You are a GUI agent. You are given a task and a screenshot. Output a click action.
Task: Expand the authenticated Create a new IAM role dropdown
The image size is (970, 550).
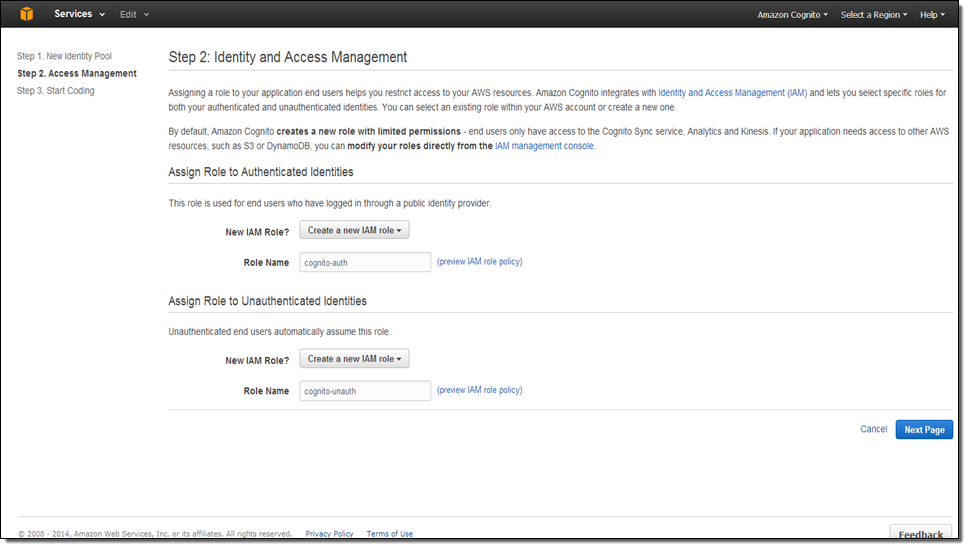pos(354,231)
